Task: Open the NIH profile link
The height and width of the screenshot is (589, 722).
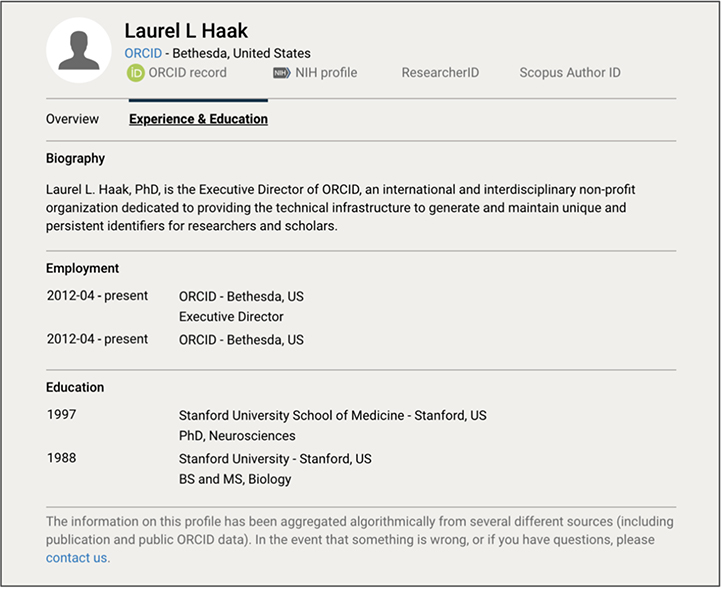Action: click(x=324, y=73)
